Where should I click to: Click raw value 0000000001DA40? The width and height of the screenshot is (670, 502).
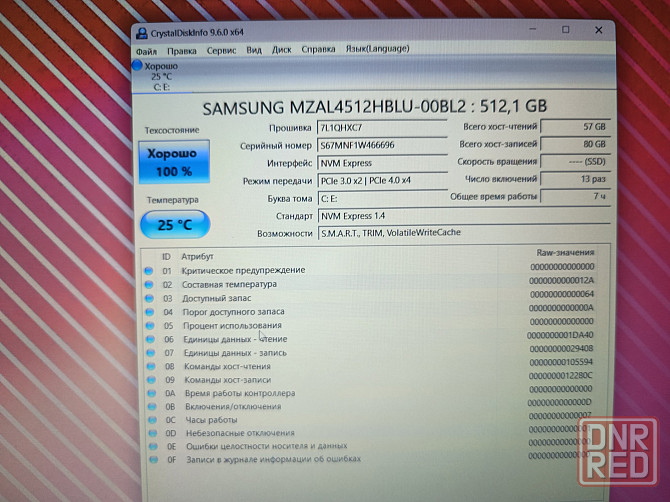coord(560,335)
